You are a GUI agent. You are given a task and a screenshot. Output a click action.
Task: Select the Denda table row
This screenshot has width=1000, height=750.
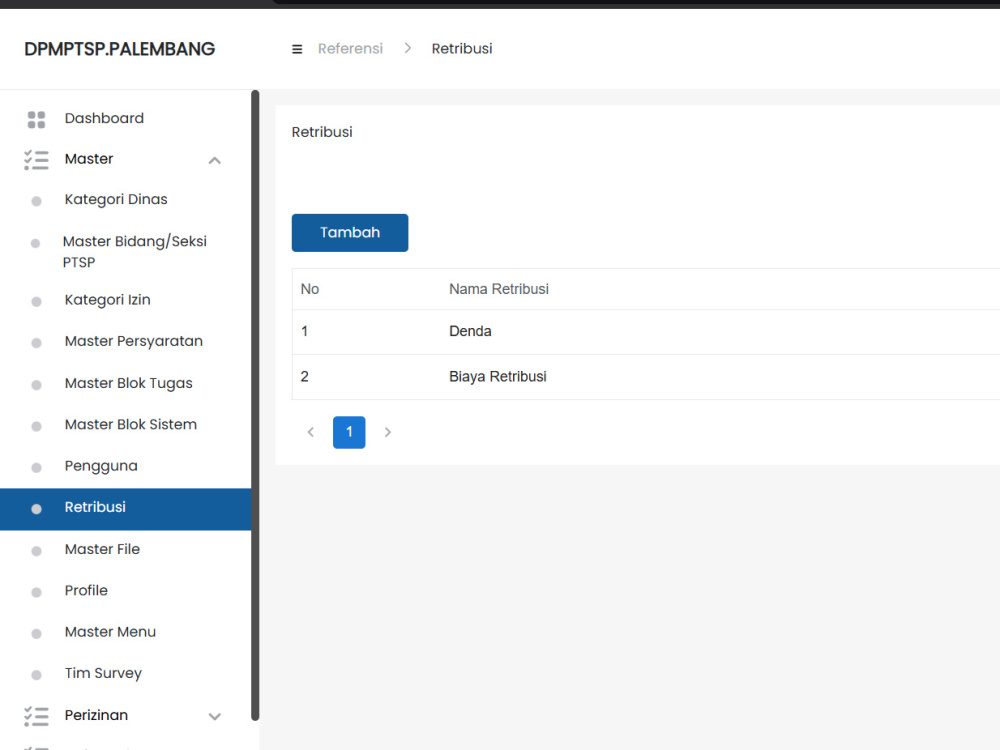[x=645, y=332]
